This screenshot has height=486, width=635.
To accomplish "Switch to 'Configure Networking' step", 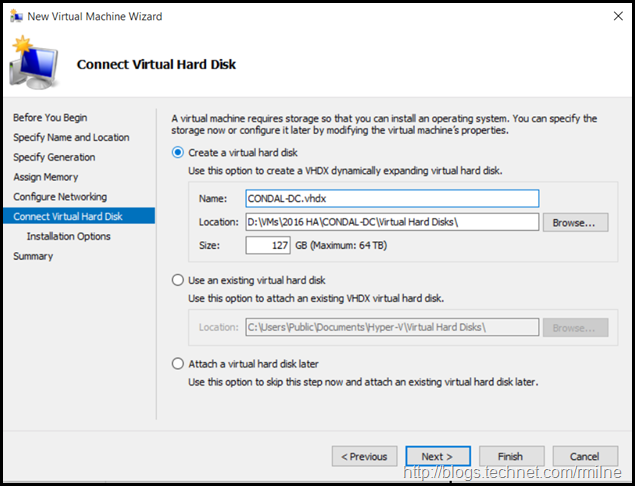I will pos(60,197).
